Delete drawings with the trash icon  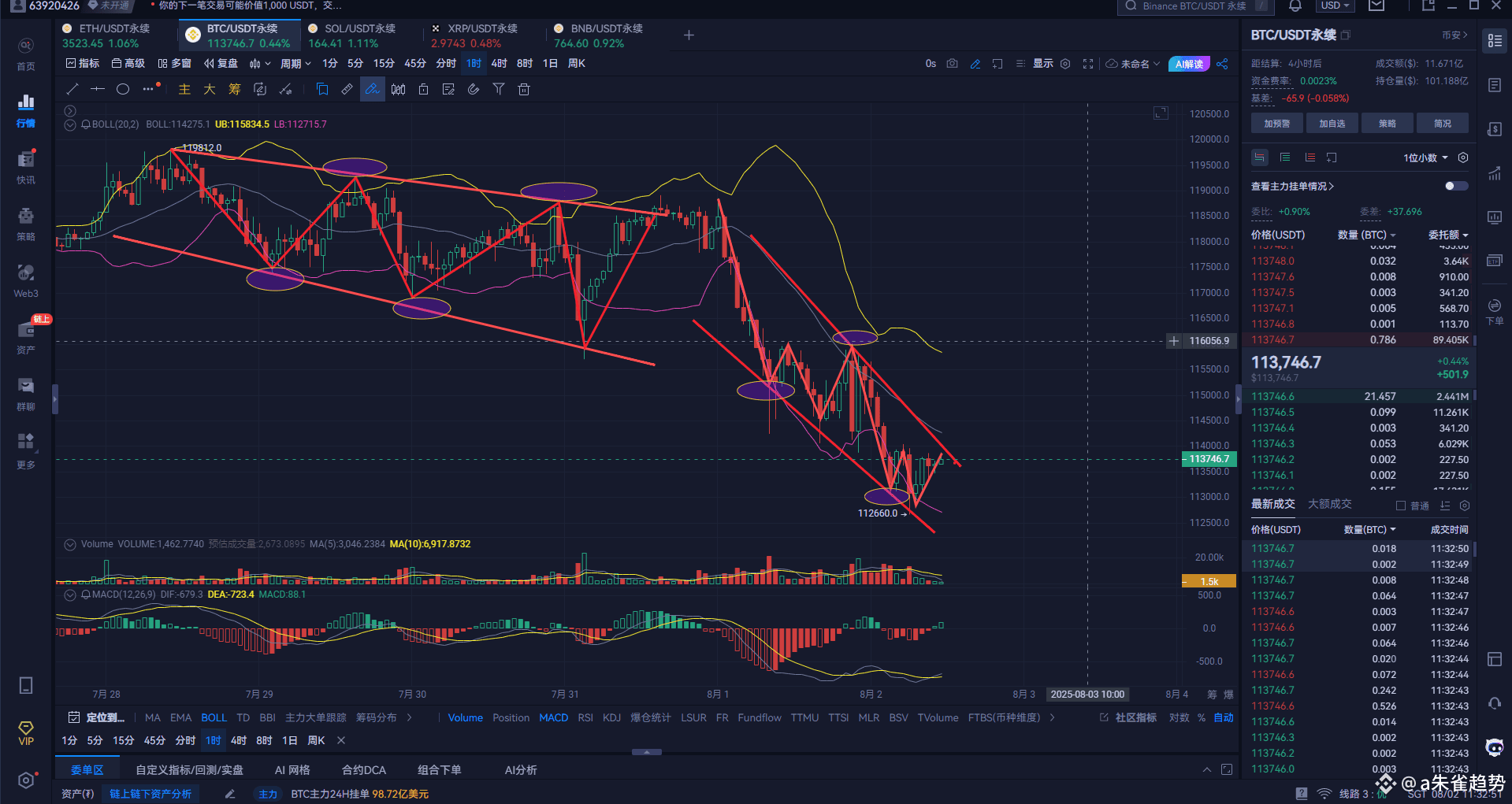[x=524, y=89]
